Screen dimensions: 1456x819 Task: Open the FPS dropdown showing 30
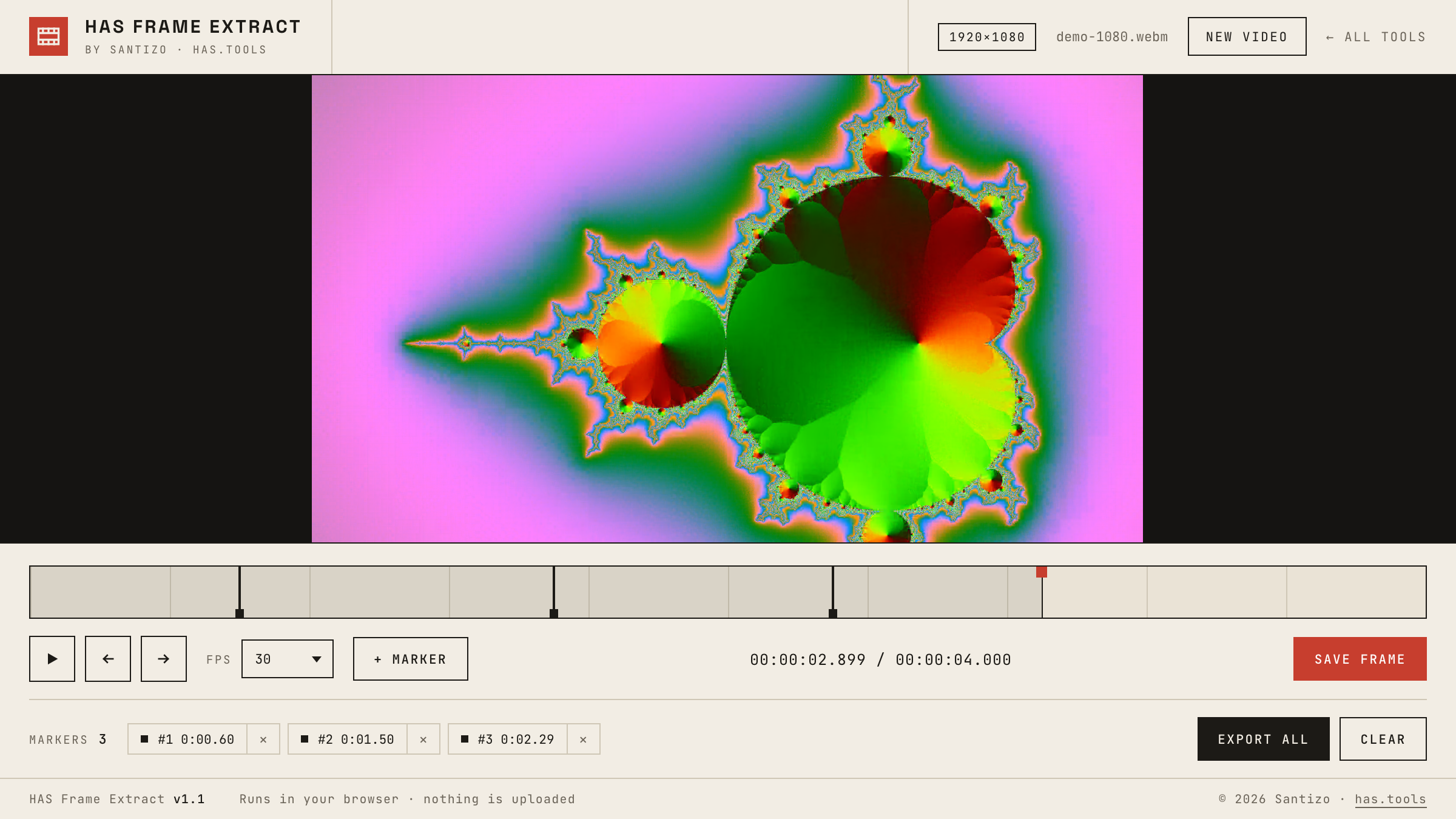point(288,659)
